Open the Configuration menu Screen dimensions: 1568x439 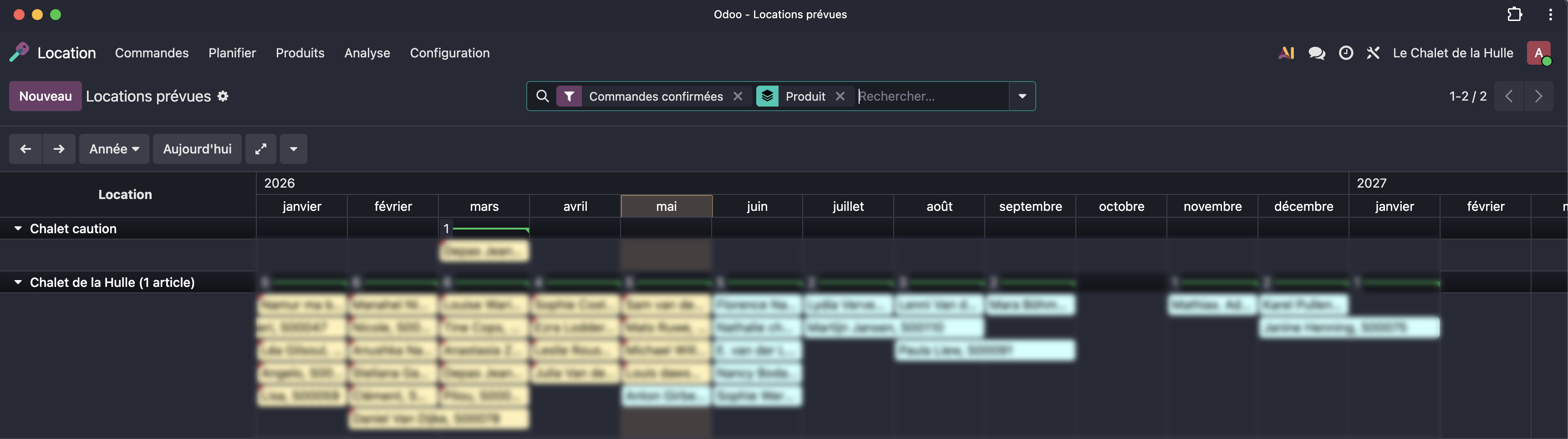[450, 53]
